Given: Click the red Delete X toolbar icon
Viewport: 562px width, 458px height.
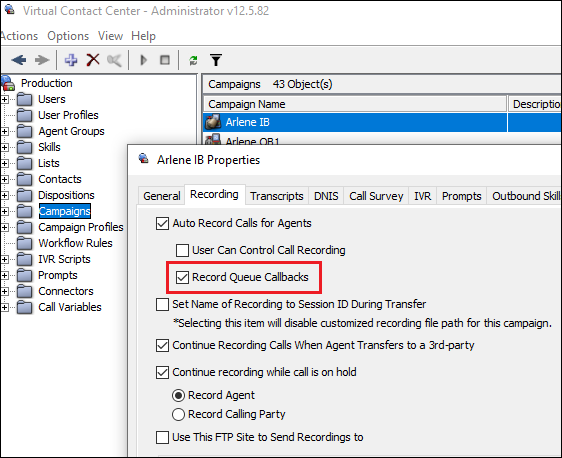Looking at the screenshot, I should click(93, 60).
